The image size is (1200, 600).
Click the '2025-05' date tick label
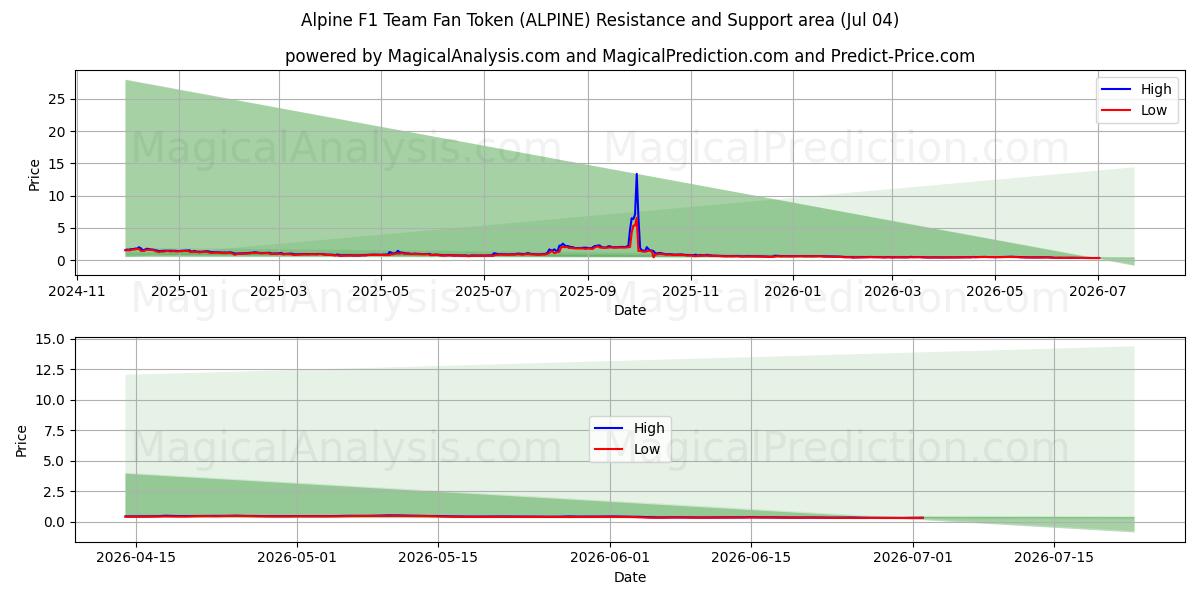click(381, 291)
